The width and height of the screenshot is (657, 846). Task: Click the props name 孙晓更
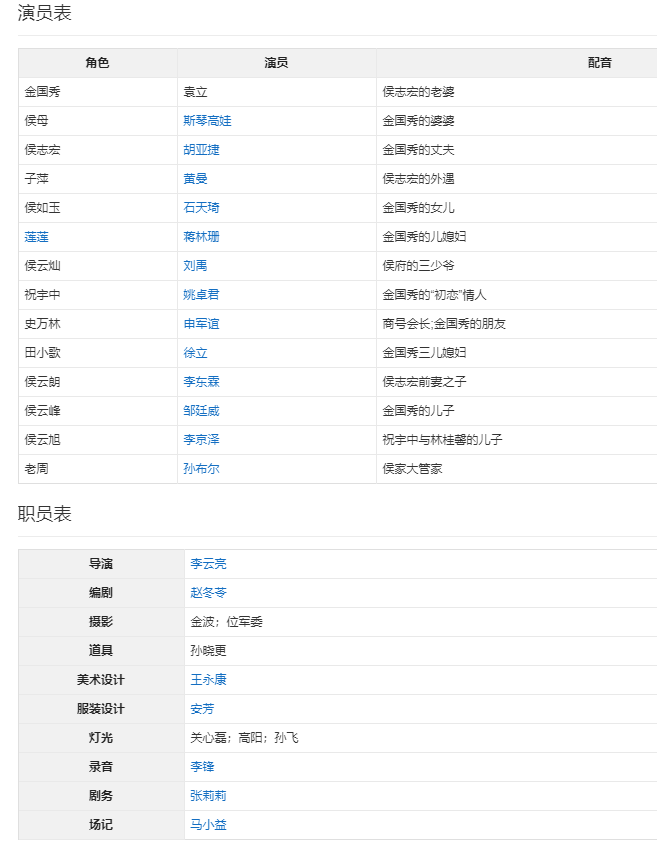(x=208, y=651)
